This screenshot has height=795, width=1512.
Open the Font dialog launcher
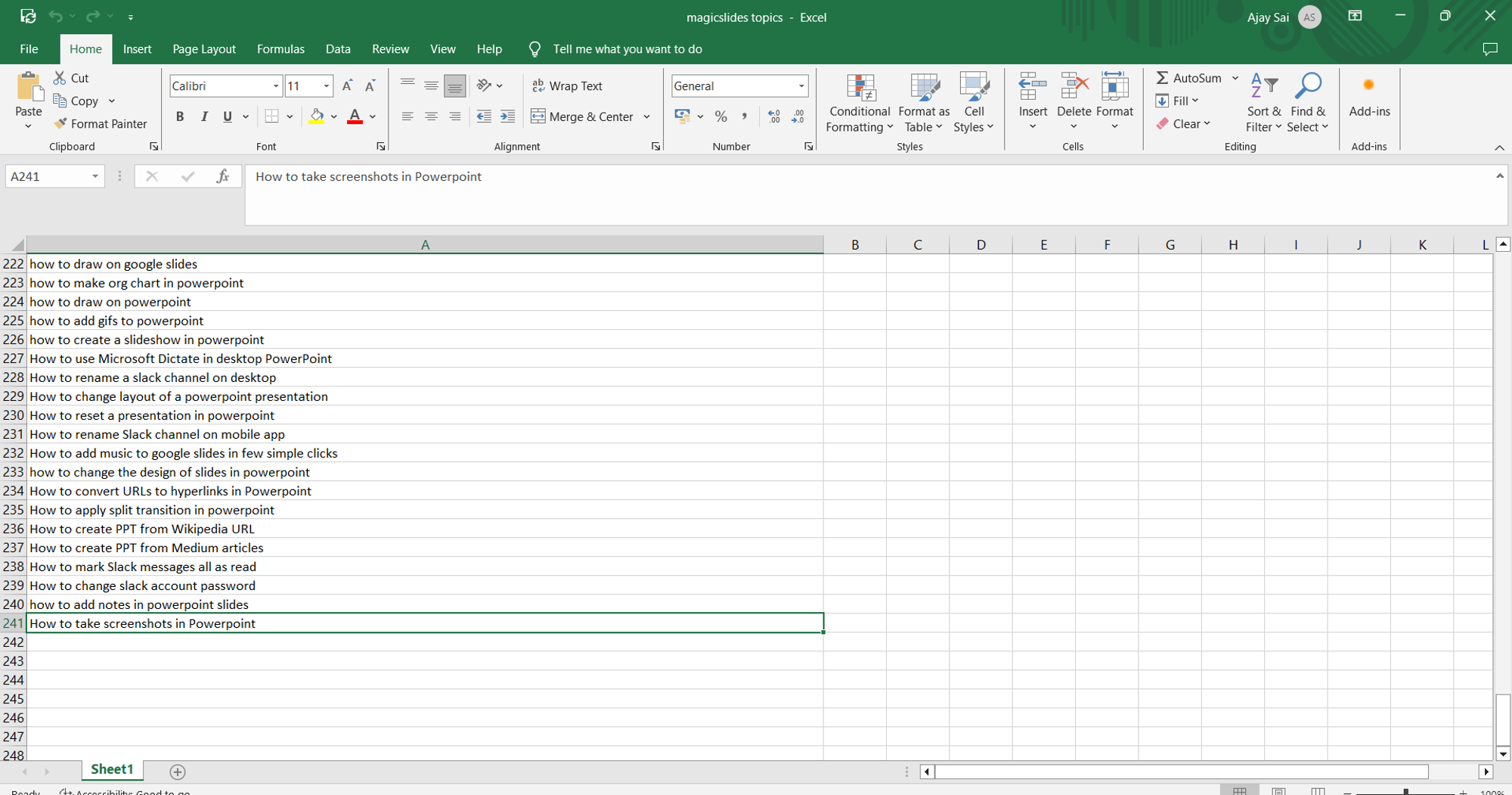[x=380, y=147]
